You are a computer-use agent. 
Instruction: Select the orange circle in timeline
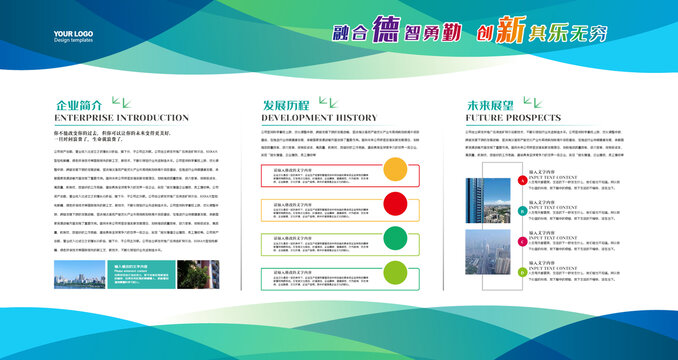[x=395, y=169]
